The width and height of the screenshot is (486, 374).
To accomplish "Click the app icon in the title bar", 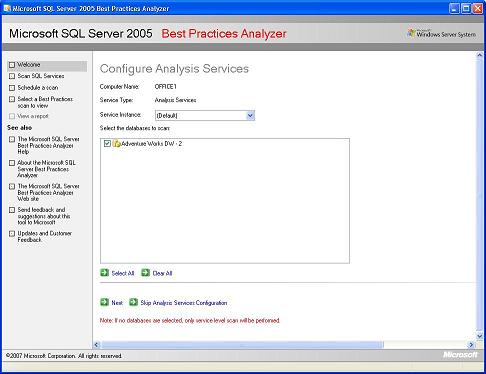I will click(x=7, y=8).
